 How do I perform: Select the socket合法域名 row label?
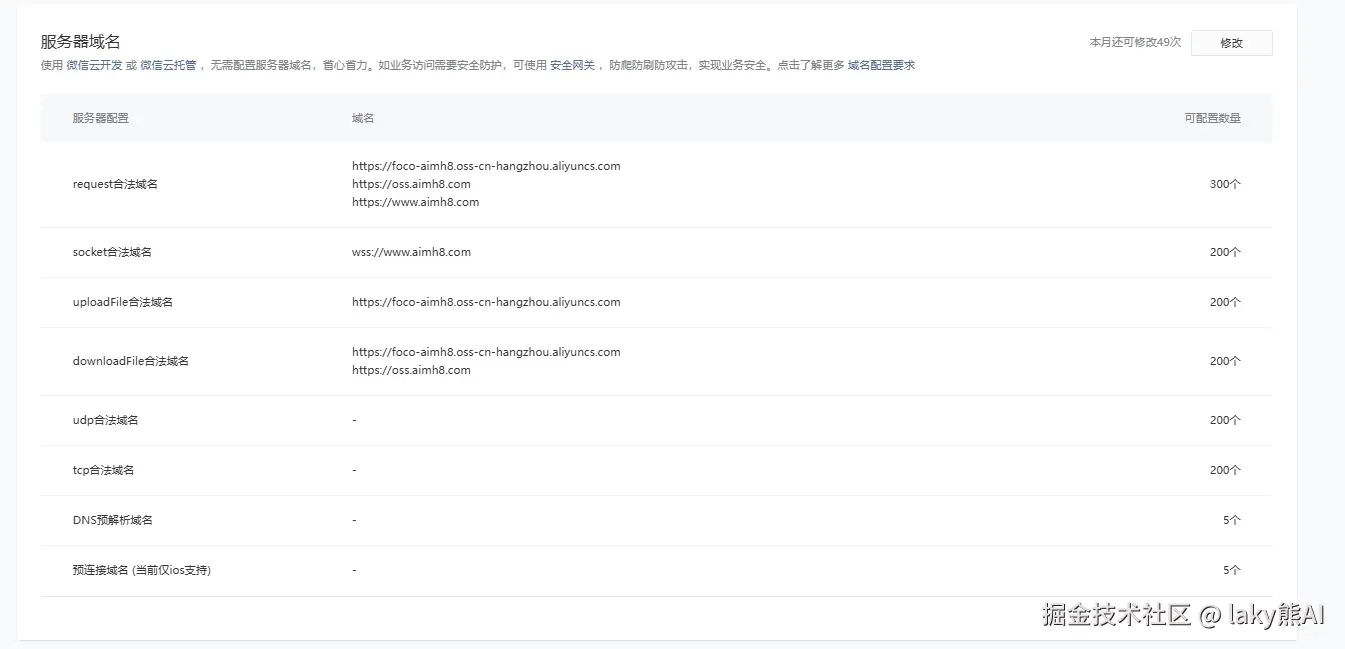point(112,252)
